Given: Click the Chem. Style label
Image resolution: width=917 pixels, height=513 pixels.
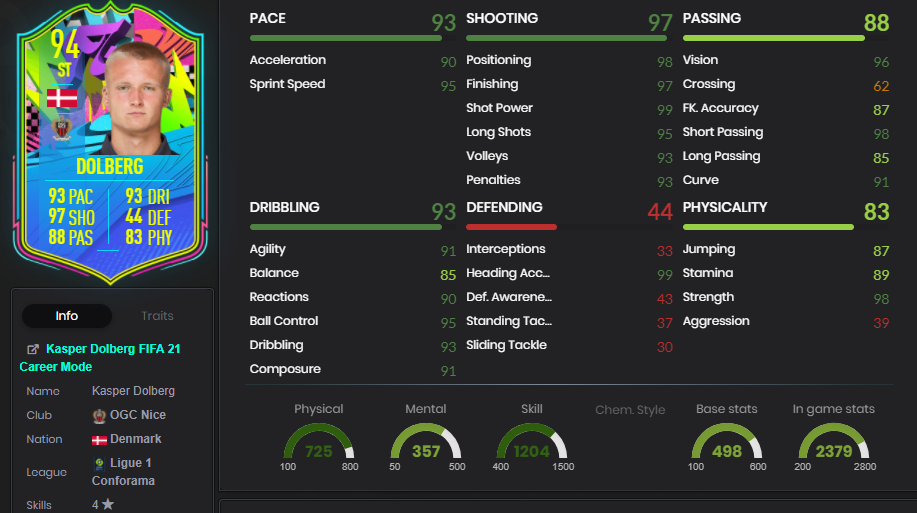Looking at the screenshot, I should (x=630, y=409).
